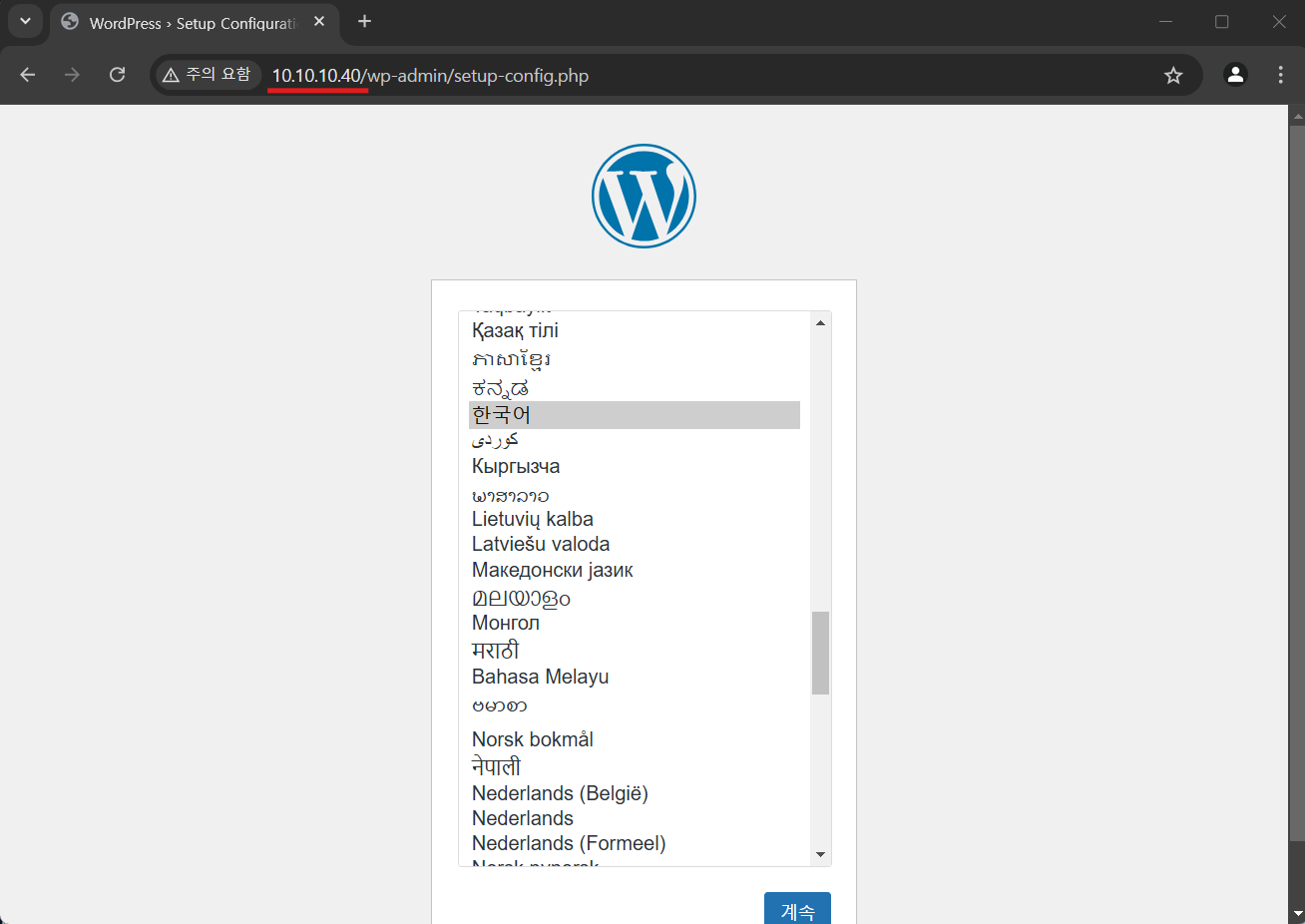Open the Chrome three-dot menu

tap(1280, 75)
